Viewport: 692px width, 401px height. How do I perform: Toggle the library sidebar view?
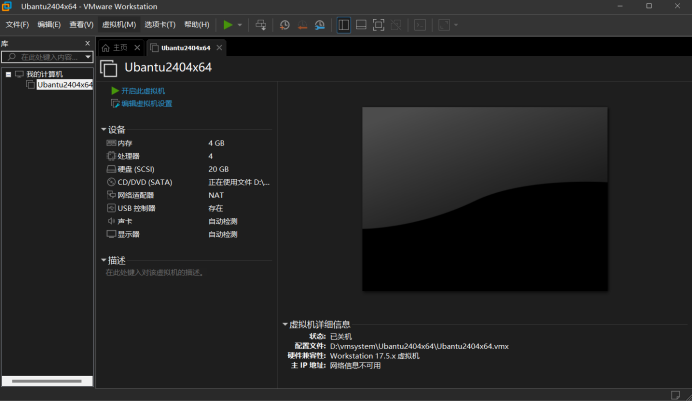[x=343, y=25]
